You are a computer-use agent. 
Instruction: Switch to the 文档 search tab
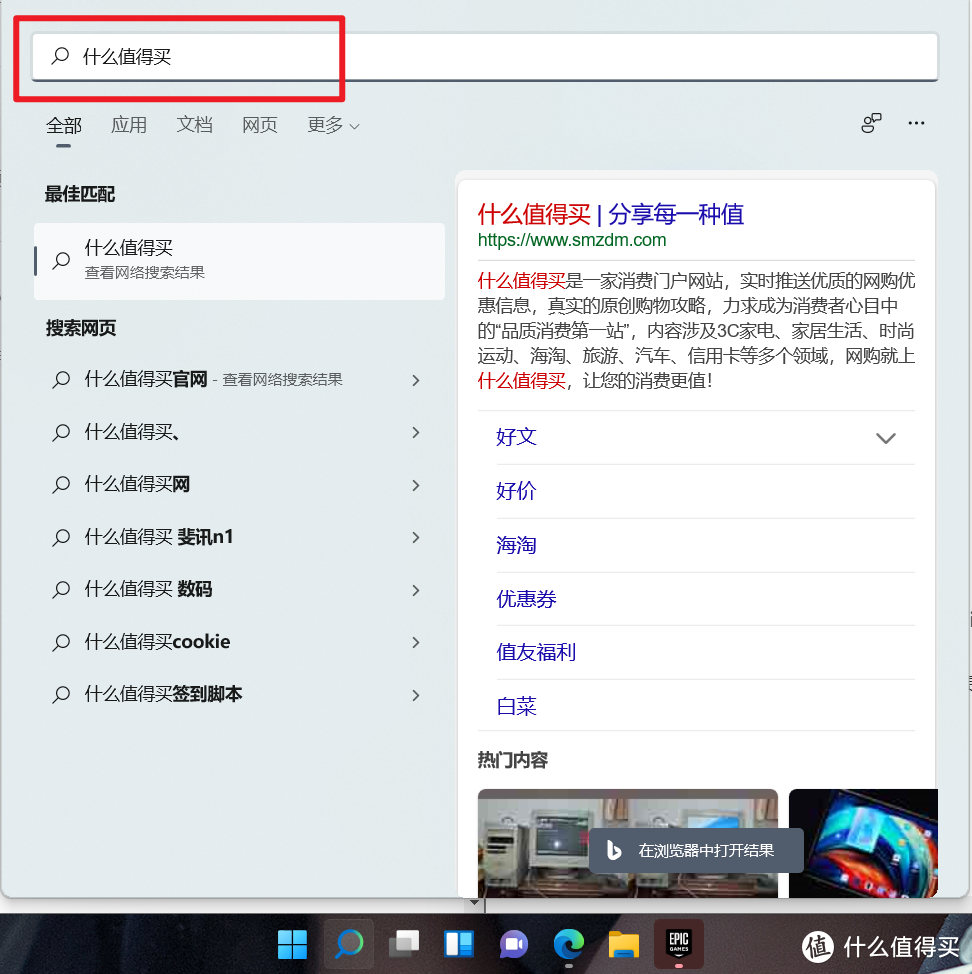pyautogui.click(x=194, y=125)
